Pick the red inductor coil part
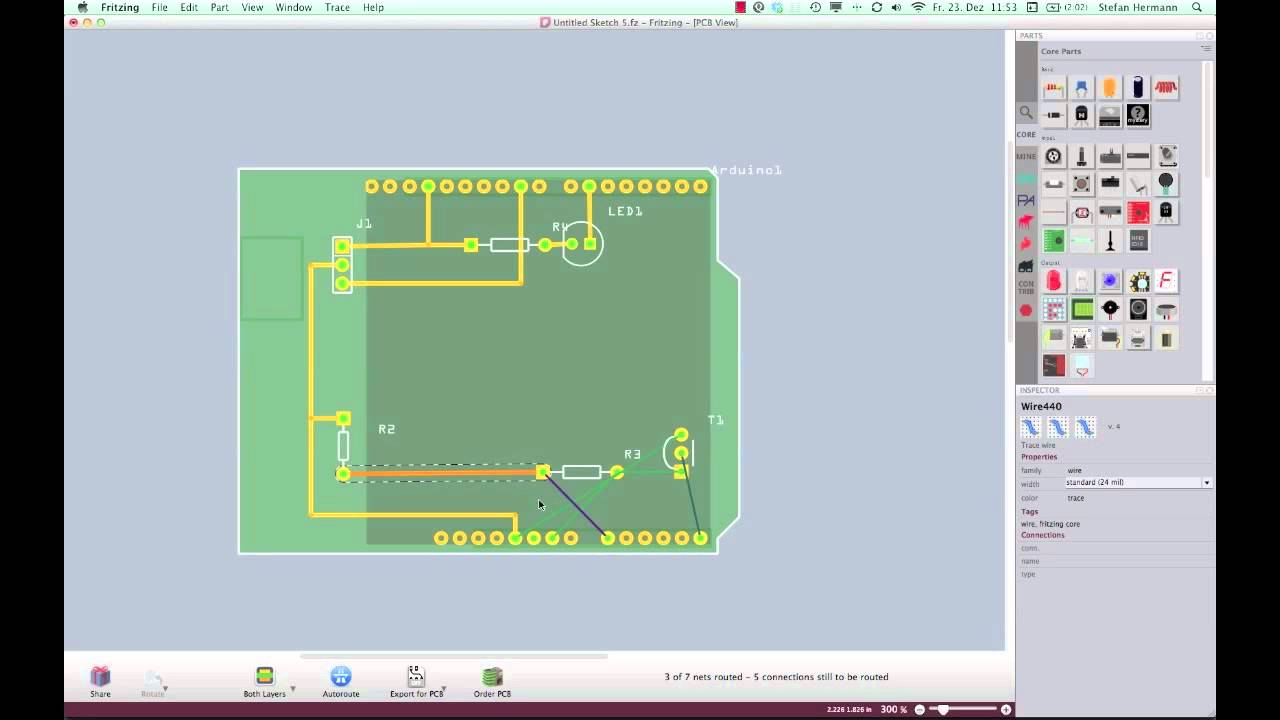Screen dimensions: 1280x720 pyautogui.click(x=1166, y=88)
